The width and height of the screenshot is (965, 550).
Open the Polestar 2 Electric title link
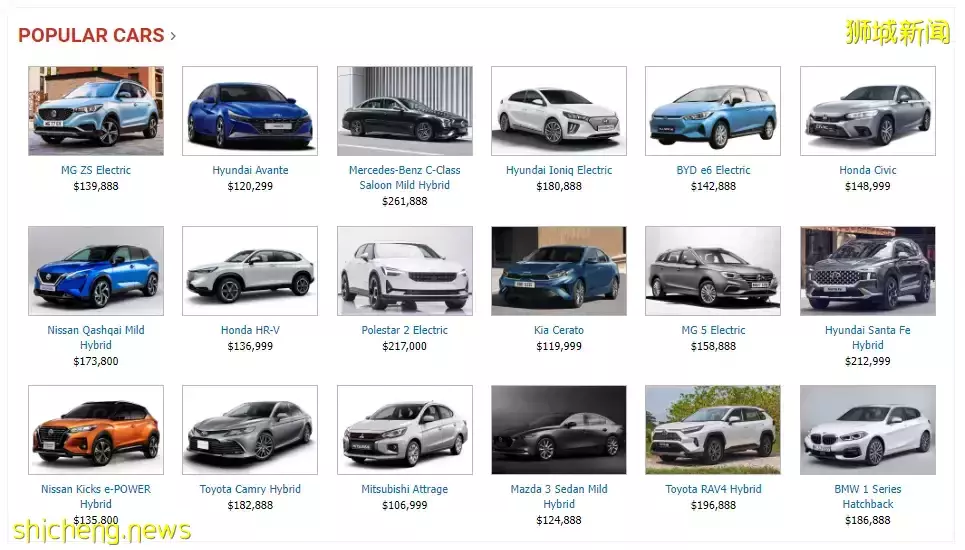click(x=404, y=330)
